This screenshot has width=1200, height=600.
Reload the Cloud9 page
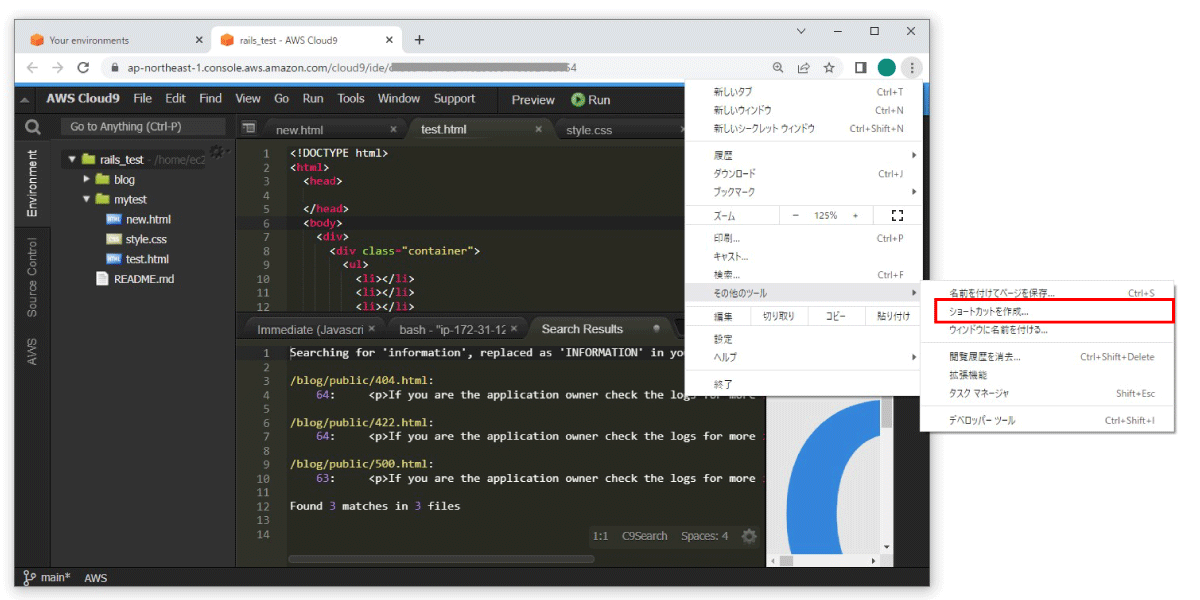tap(83, 68)
